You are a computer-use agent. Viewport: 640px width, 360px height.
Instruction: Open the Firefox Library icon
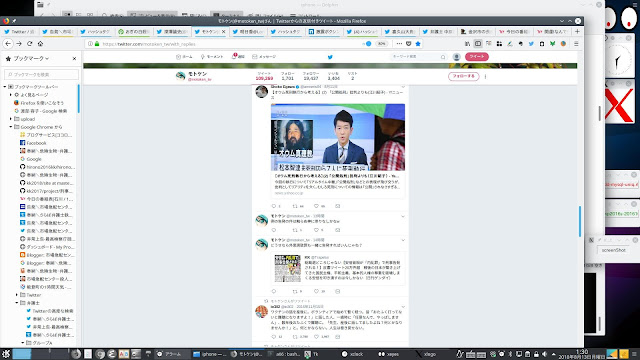(467, 44)
